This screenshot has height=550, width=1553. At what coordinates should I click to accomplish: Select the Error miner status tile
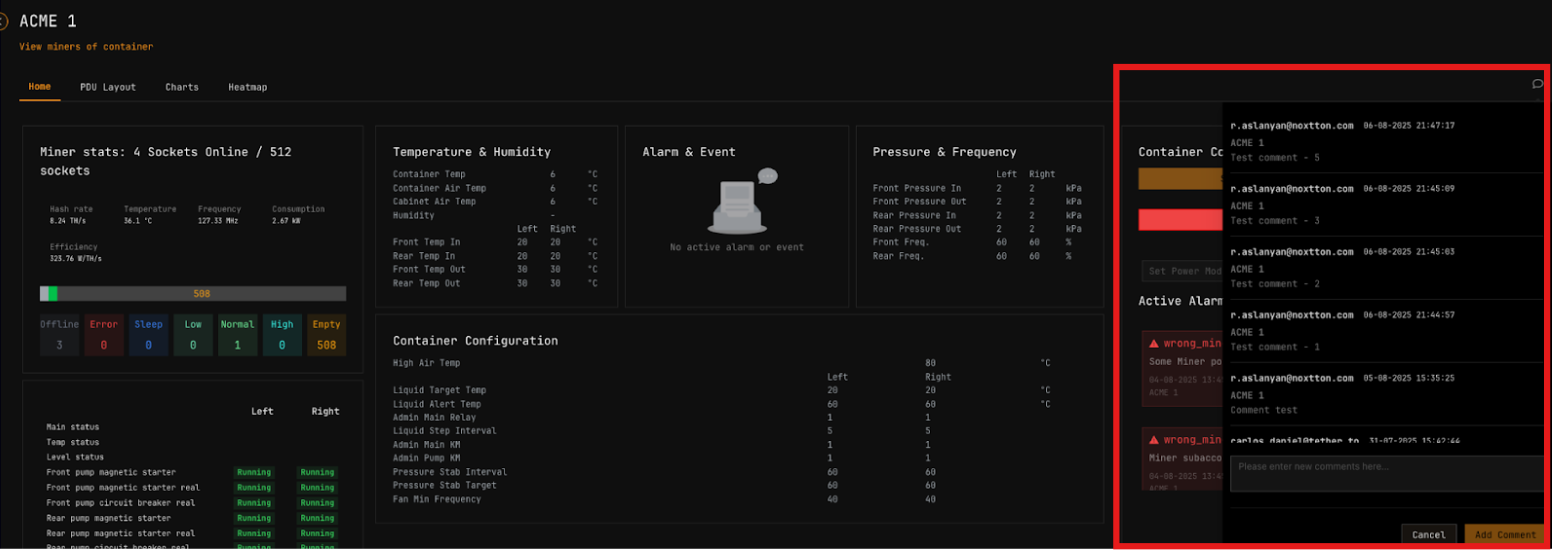104,335
